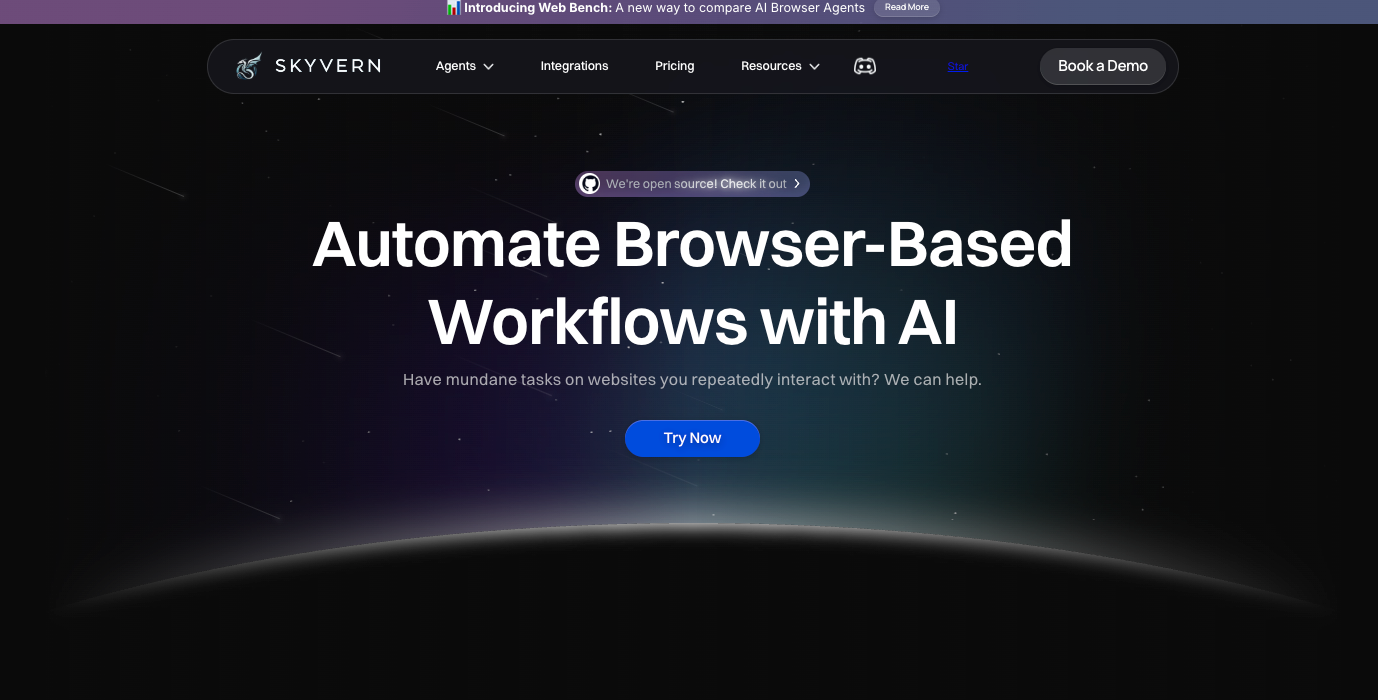The height and width of the screenshot is (700, 1378).
Task: Click the "Have mundane tasks" subtitle text
Action: 692,380
